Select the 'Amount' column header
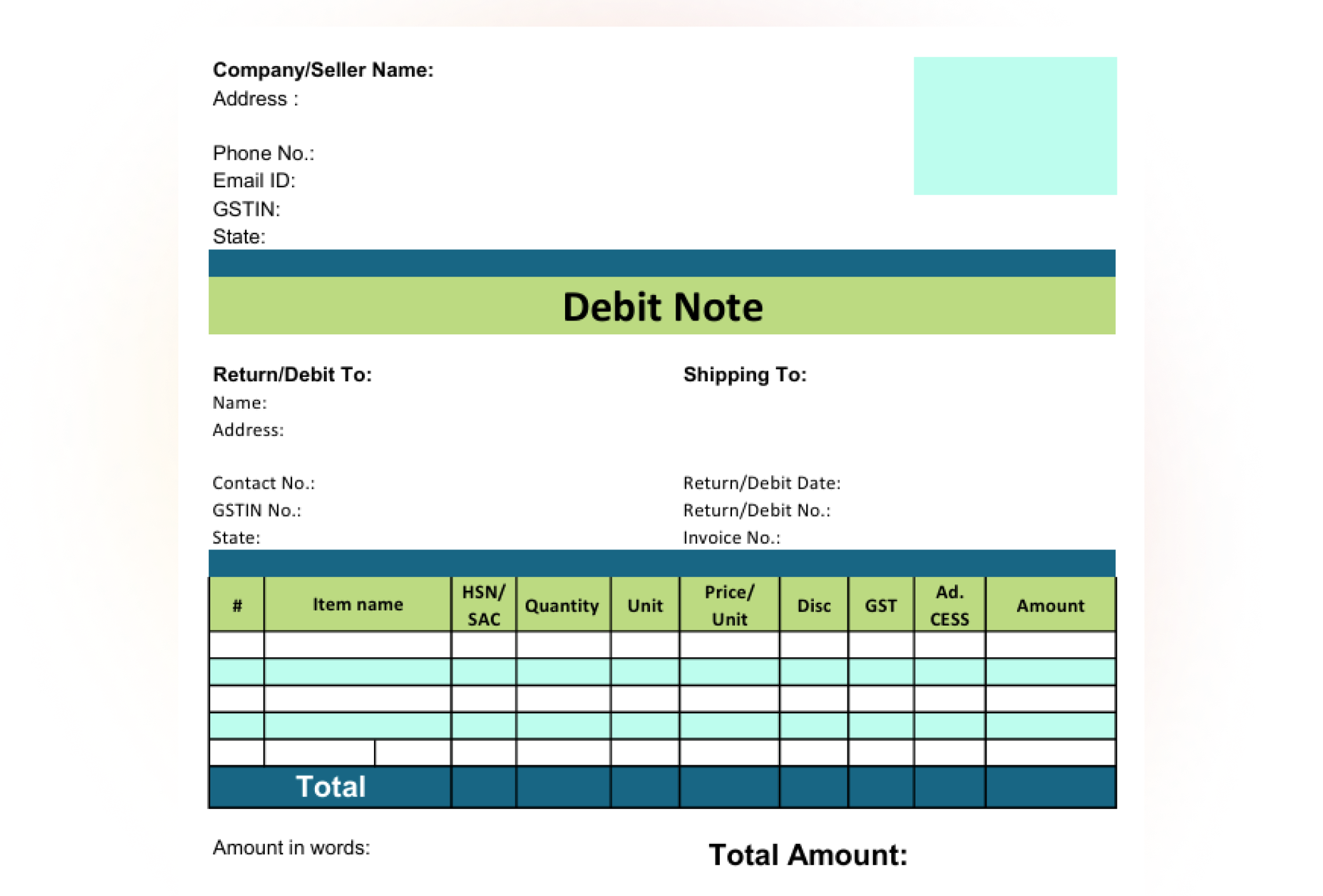1323x896 pixels. pyautogui.click(x=1050, y=605)
